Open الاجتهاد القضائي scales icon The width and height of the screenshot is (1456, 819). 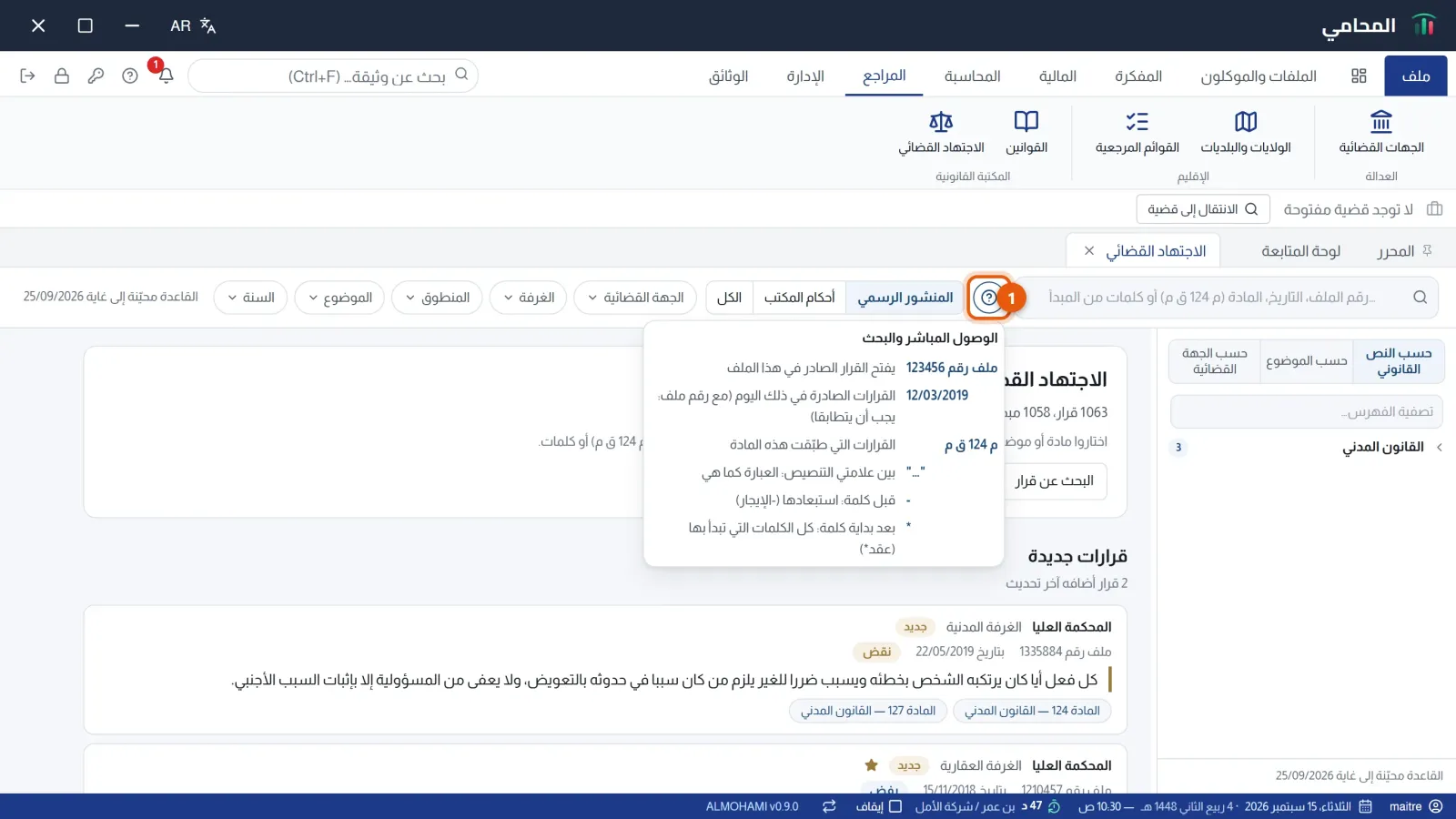pos(941,133)
